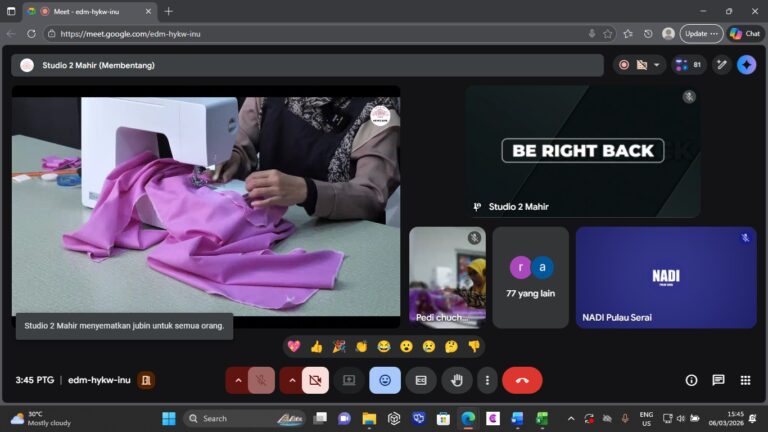Open the more options three-dot menu
This screenshot has height=432, width=768.
[x=487, y=380]
